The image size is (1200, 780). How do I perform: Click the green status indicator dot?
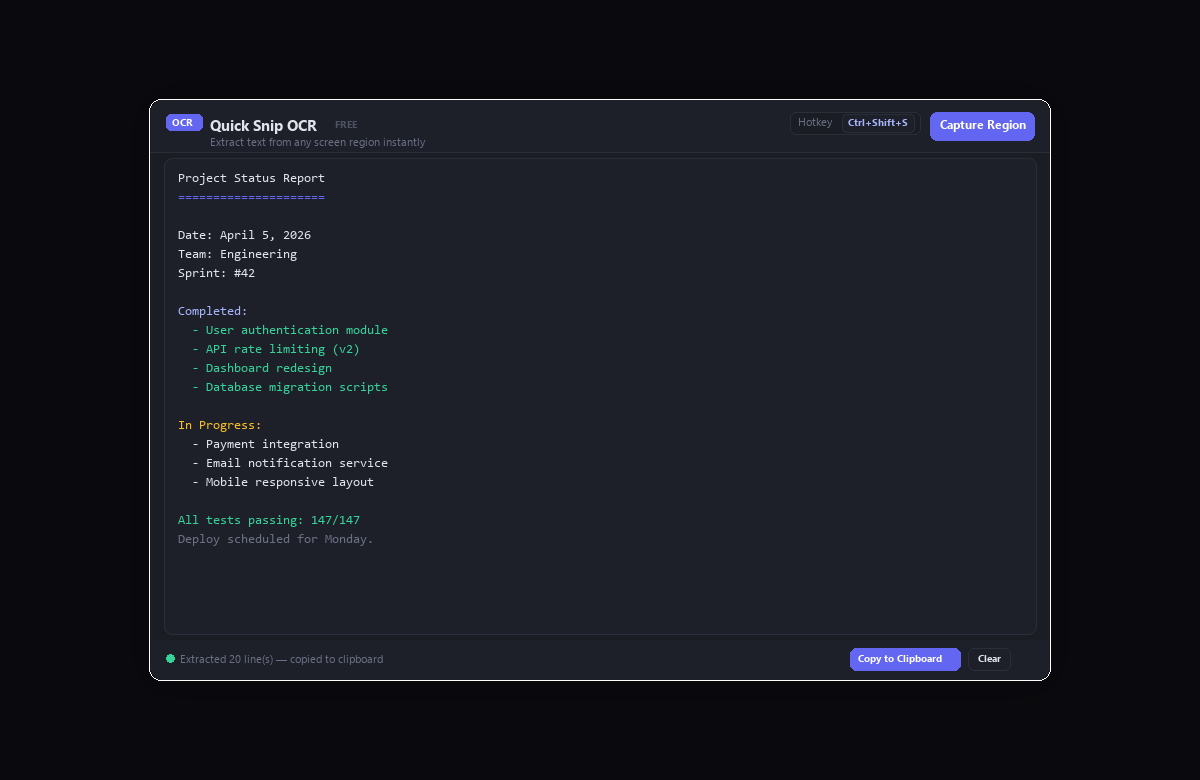(x=171, y=659)
